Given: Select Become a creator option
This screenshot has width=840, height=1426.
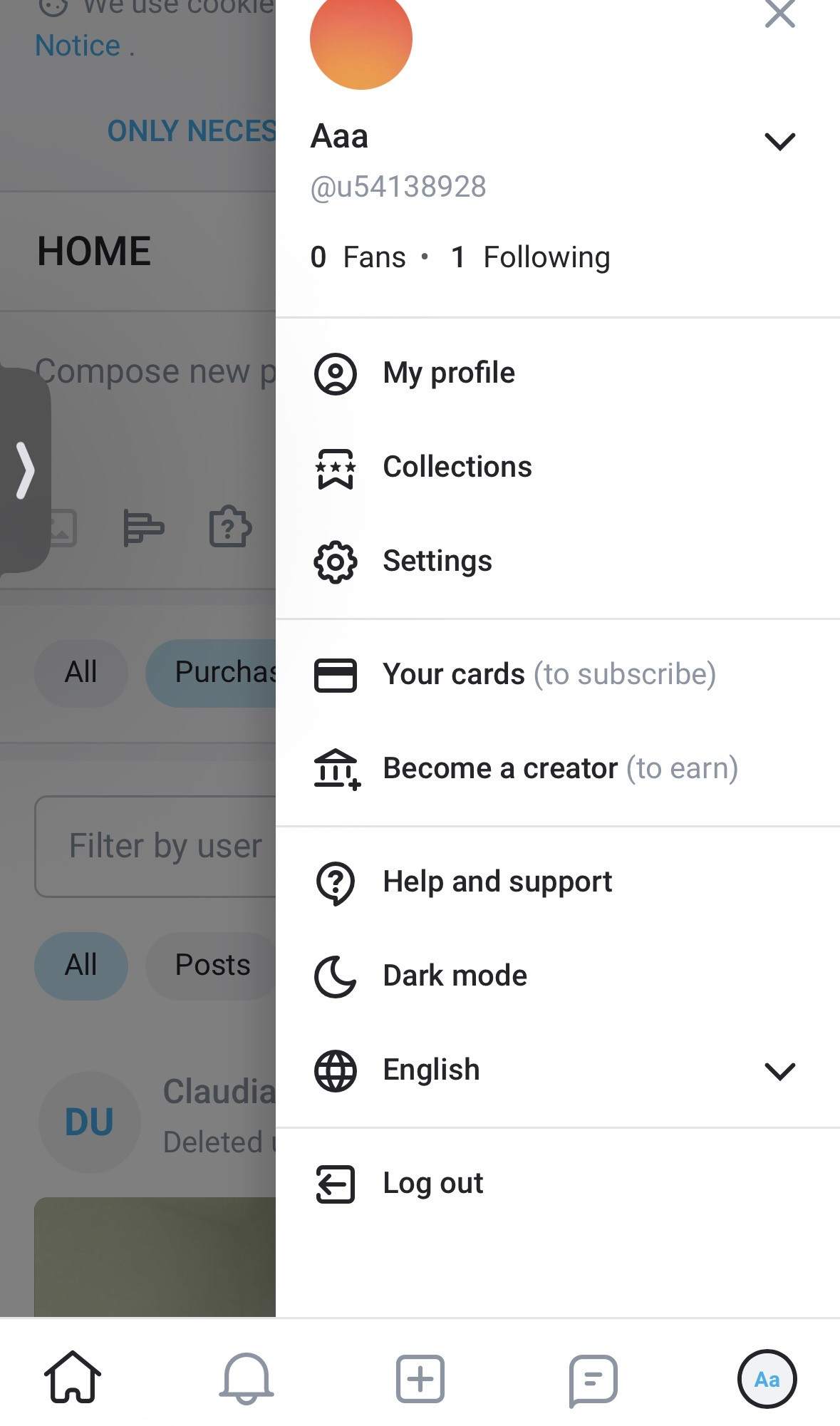Looking at the screenshot, I should pyautogui.click(x=560, y=768).
